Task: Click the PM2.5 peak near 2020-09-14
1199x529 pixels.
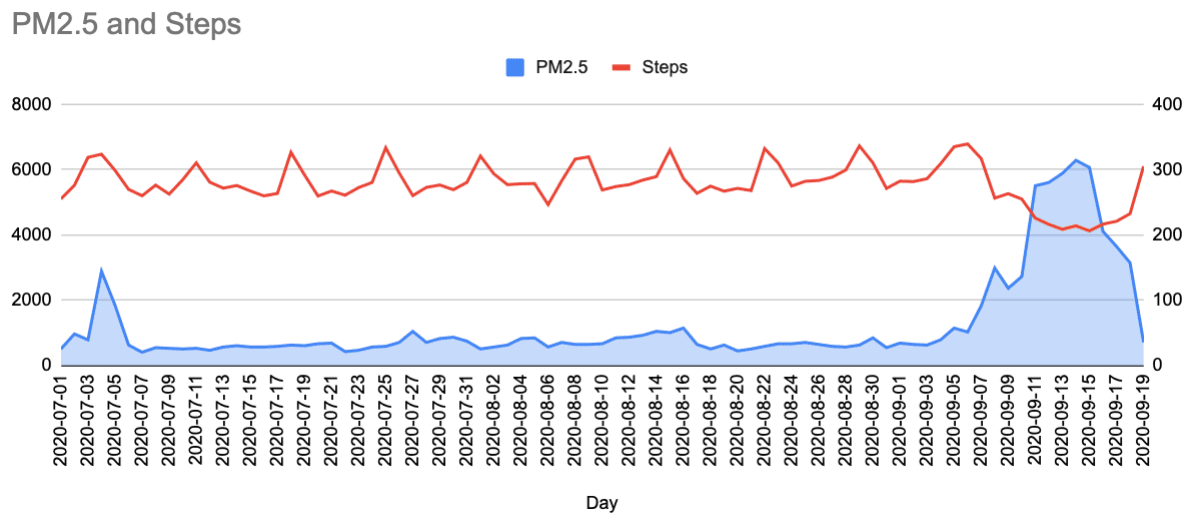Action: point(1076,160)
